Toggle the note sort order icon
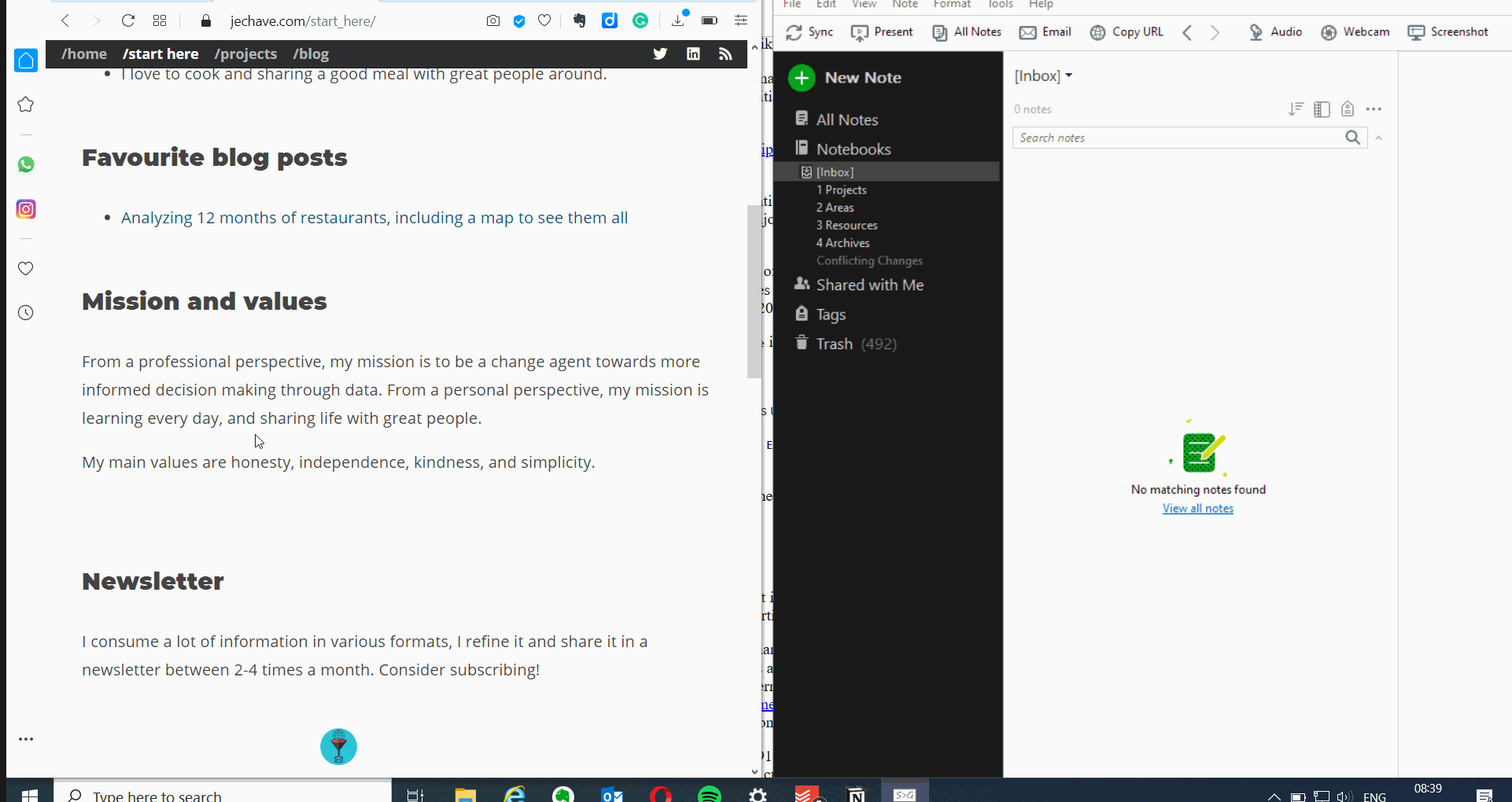Image resolution: width=1512 pixels, height=802 pixels. 1296,109
